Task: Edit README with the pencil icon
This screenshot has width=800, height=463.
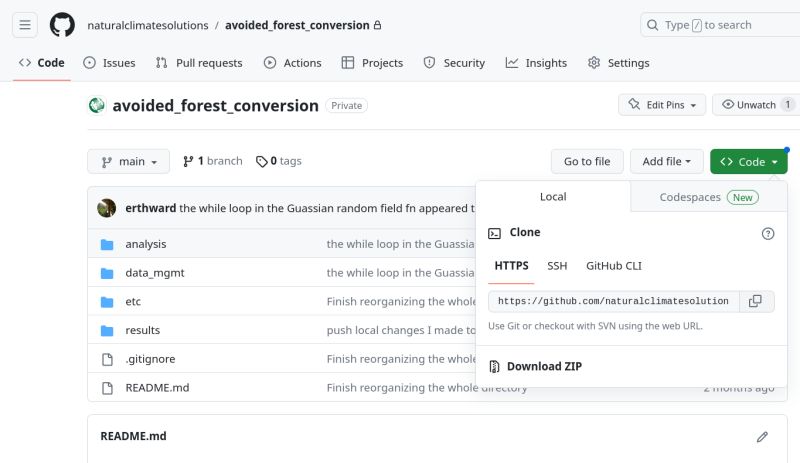Action: 762,437
